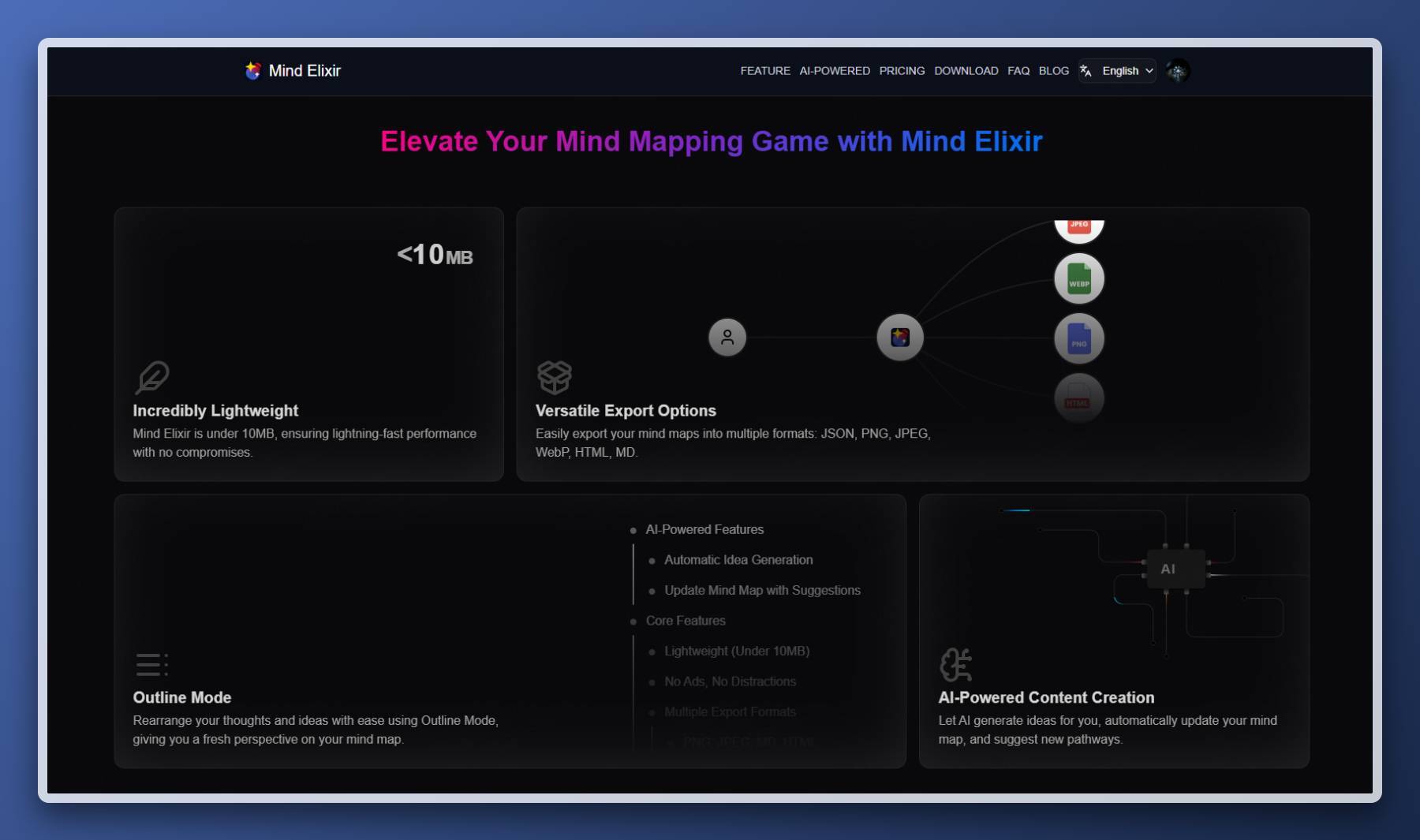Select Update Mind Map with Suggestions item
1420x840 pixels.
pyautogui.click(x=762, y=591)
